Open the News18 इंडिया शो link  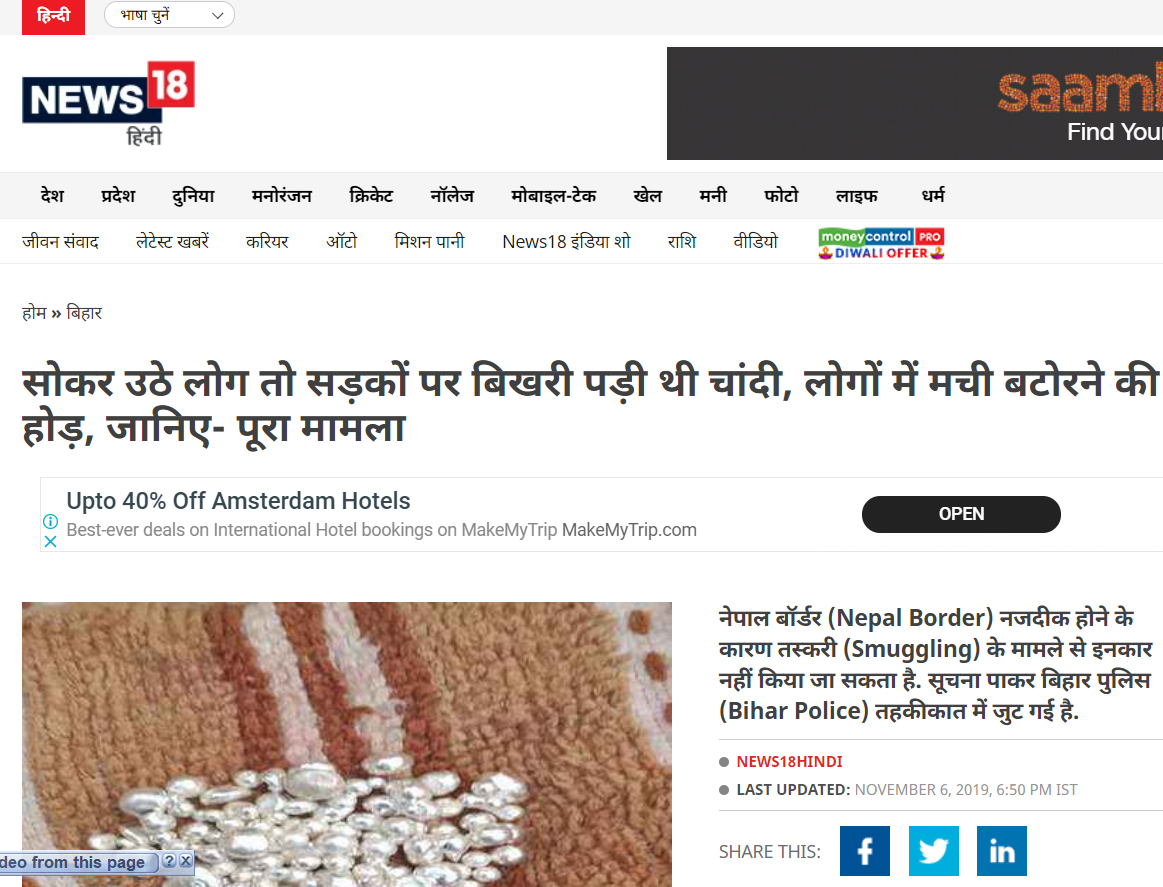click(566, 242)
